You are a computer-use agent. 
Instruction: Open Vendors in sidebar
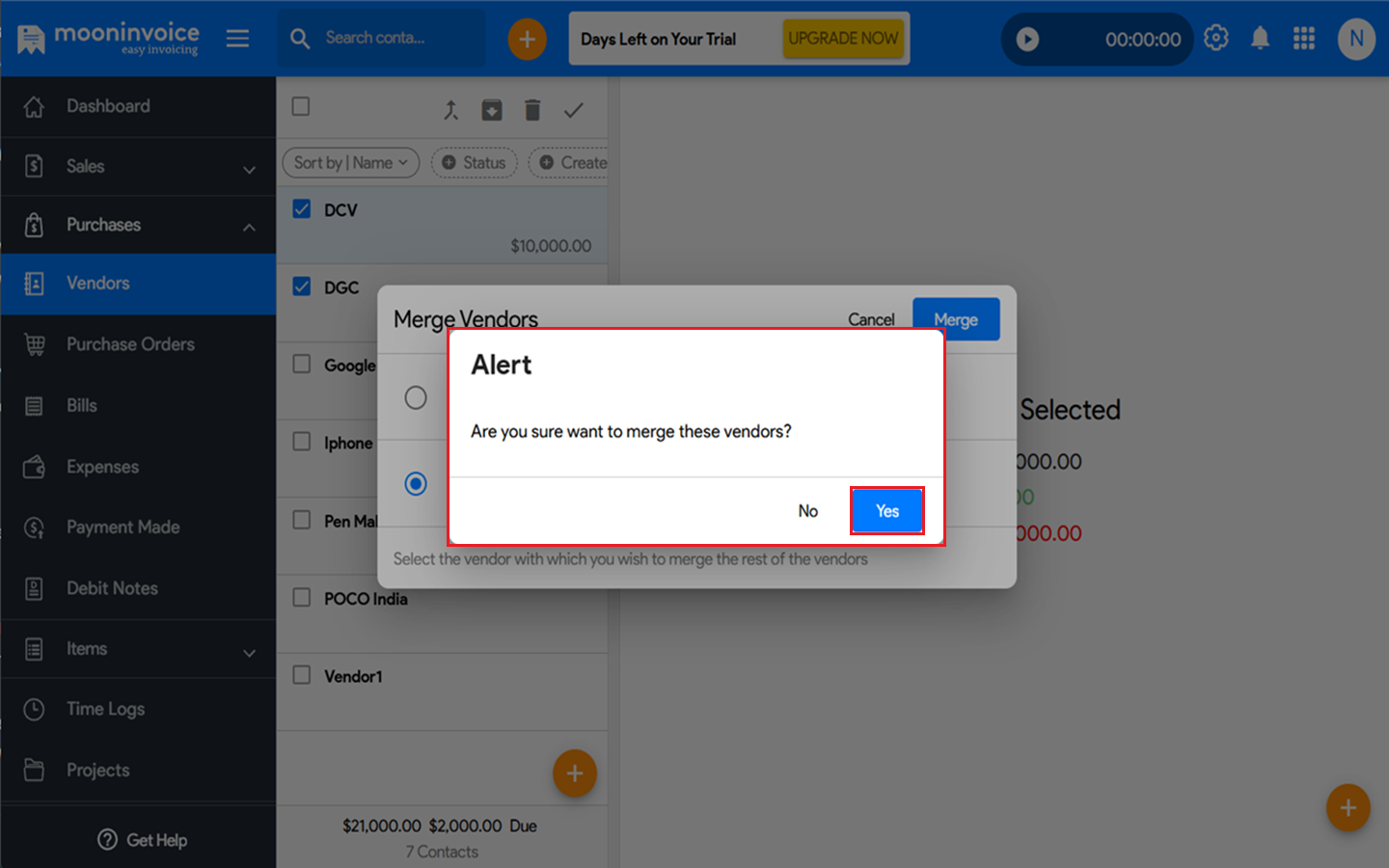[138, 284]
